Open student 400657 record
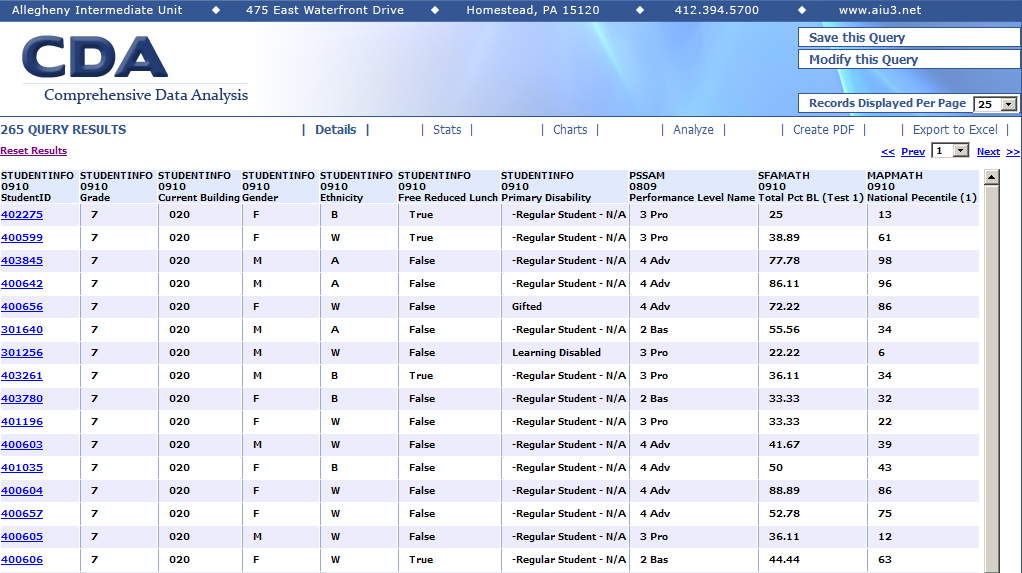1022x573 pixels. tap(22, 514)
